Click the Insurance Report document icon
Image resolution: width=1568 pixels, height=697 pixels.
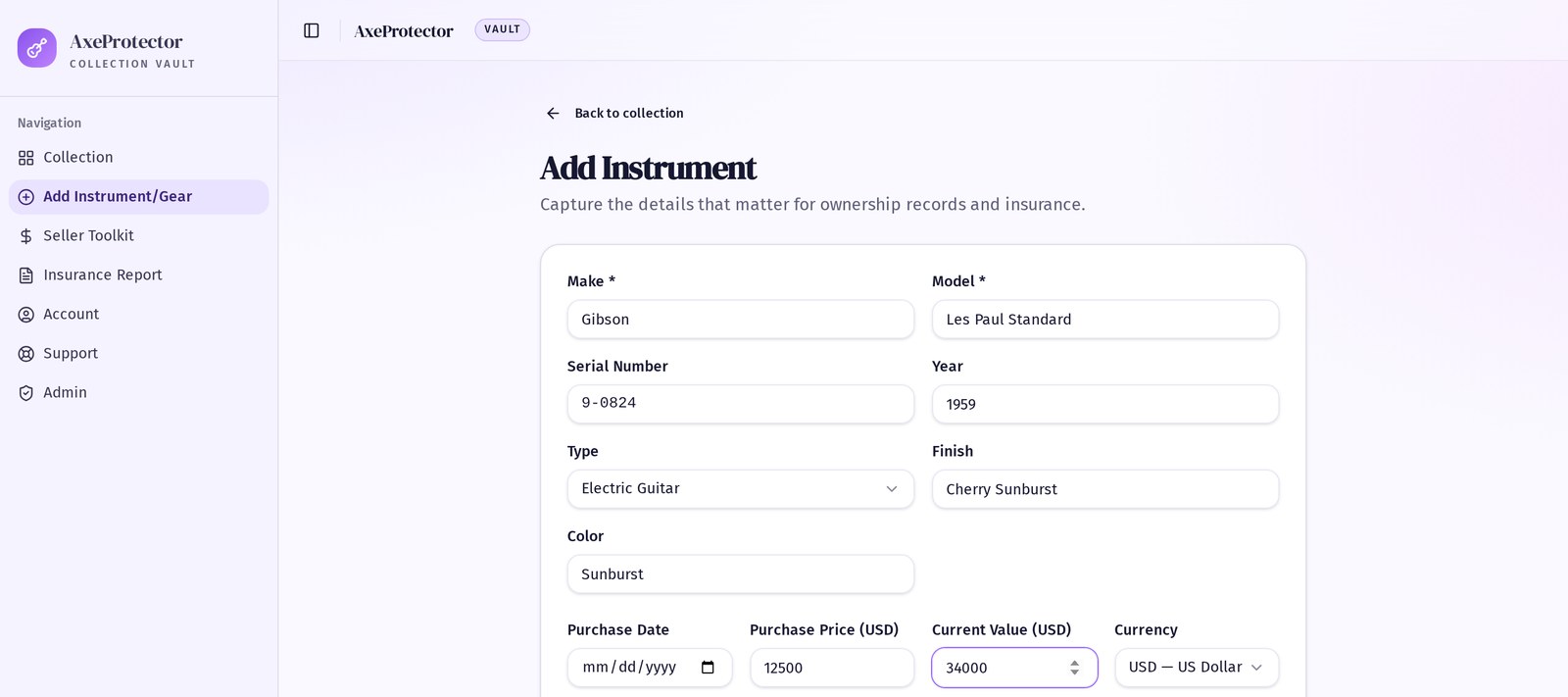click(x=26, y=275)
